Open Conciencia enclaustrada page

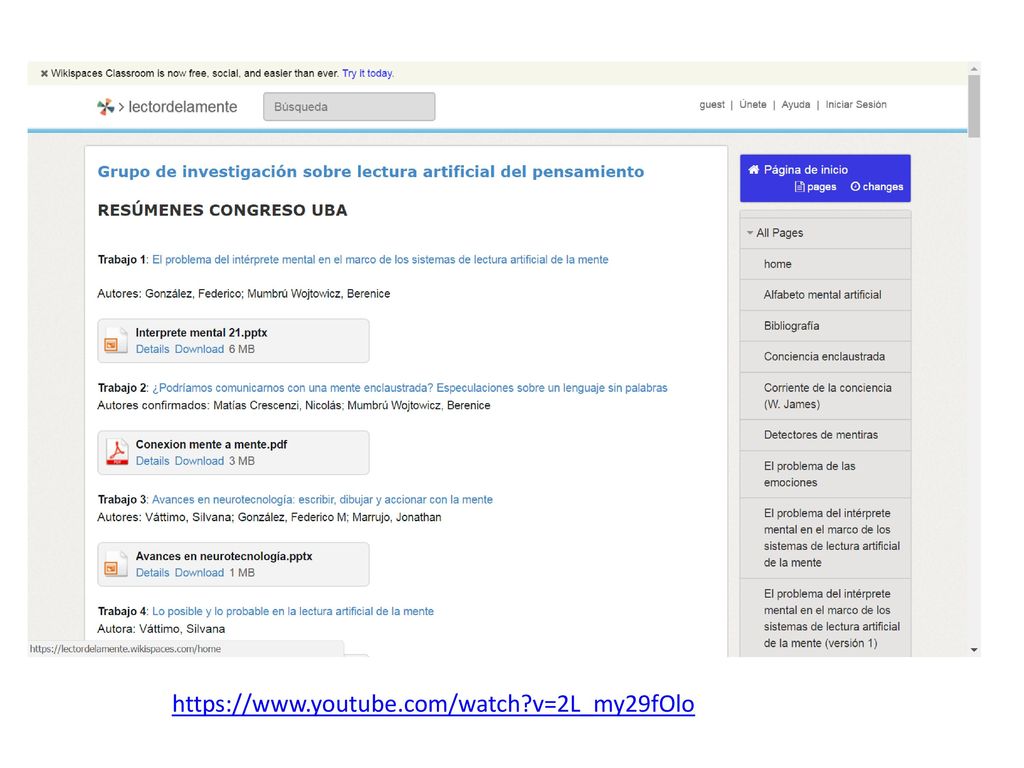(825, 357)
